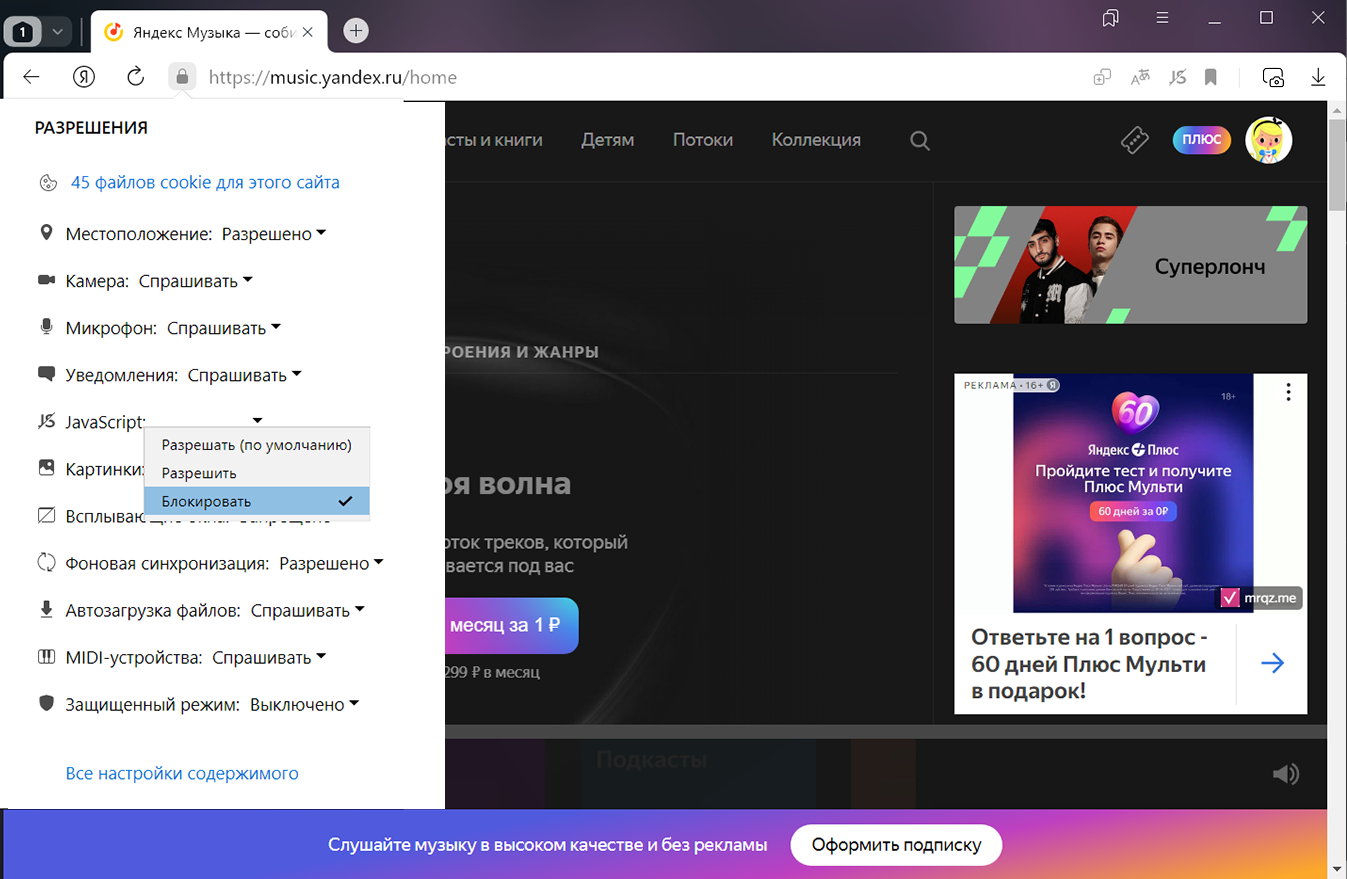
Task: Expand the Местоположение permission dropdown
Action: click(x=274, y=234)
